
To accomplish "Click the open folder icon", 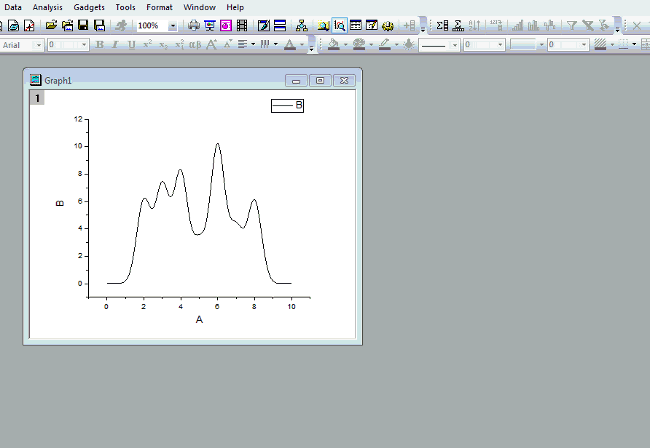I will click(51, 24).
